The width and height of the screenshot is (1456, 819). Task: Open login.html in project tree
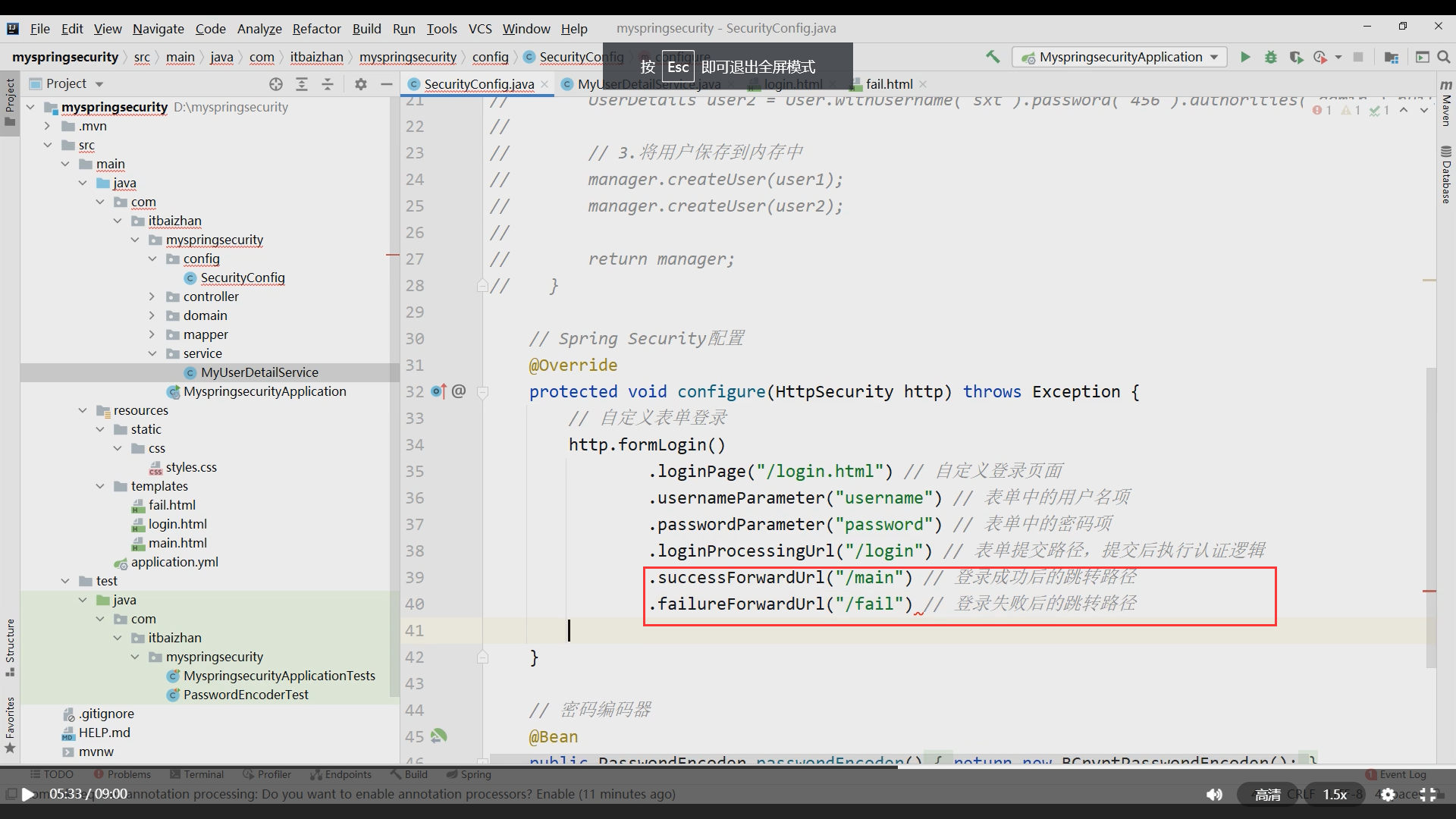click(177, 524)
